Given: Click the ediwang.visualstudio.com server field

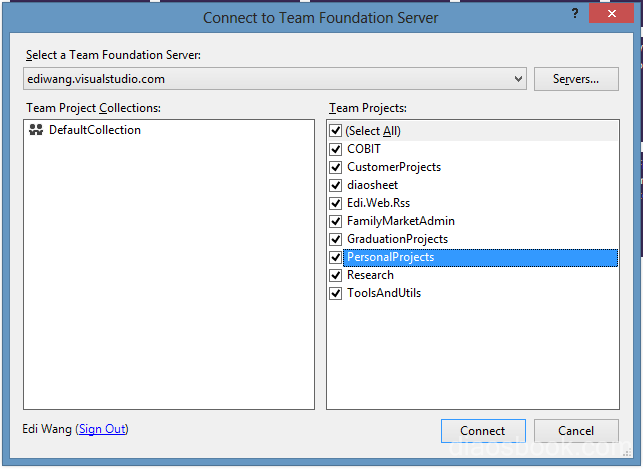Looking at the screenshot, I should tap(275, 79).
